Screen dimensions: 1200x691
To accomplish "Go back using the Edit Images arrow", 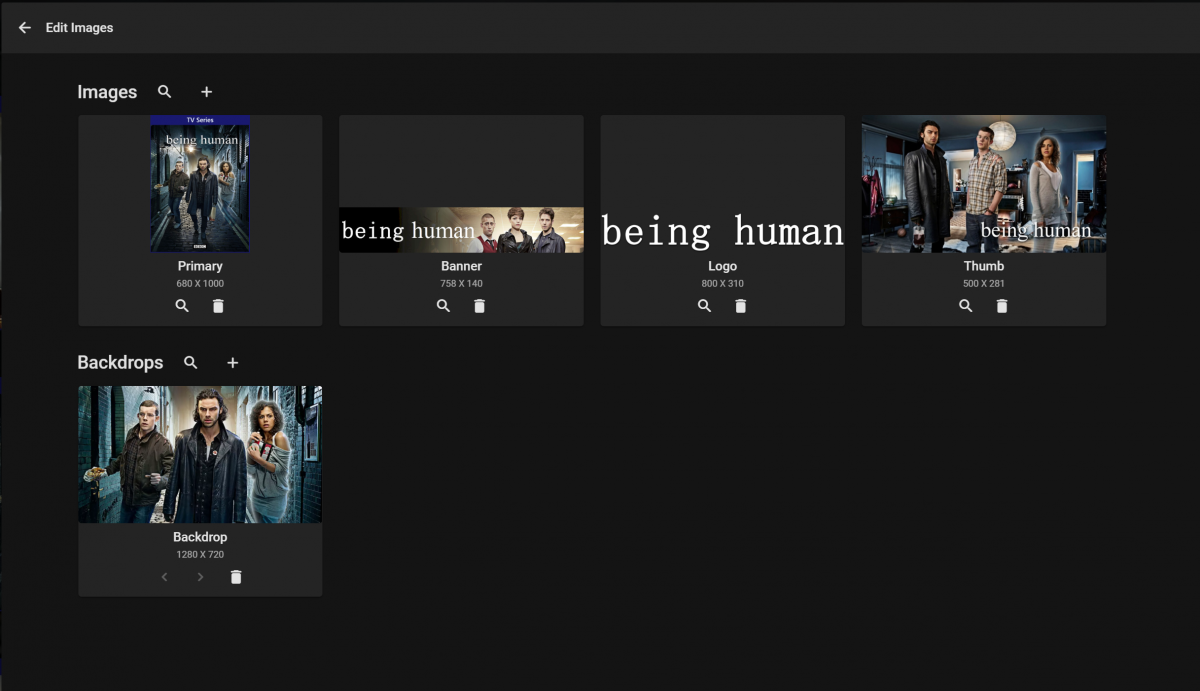I will point(25,28).
